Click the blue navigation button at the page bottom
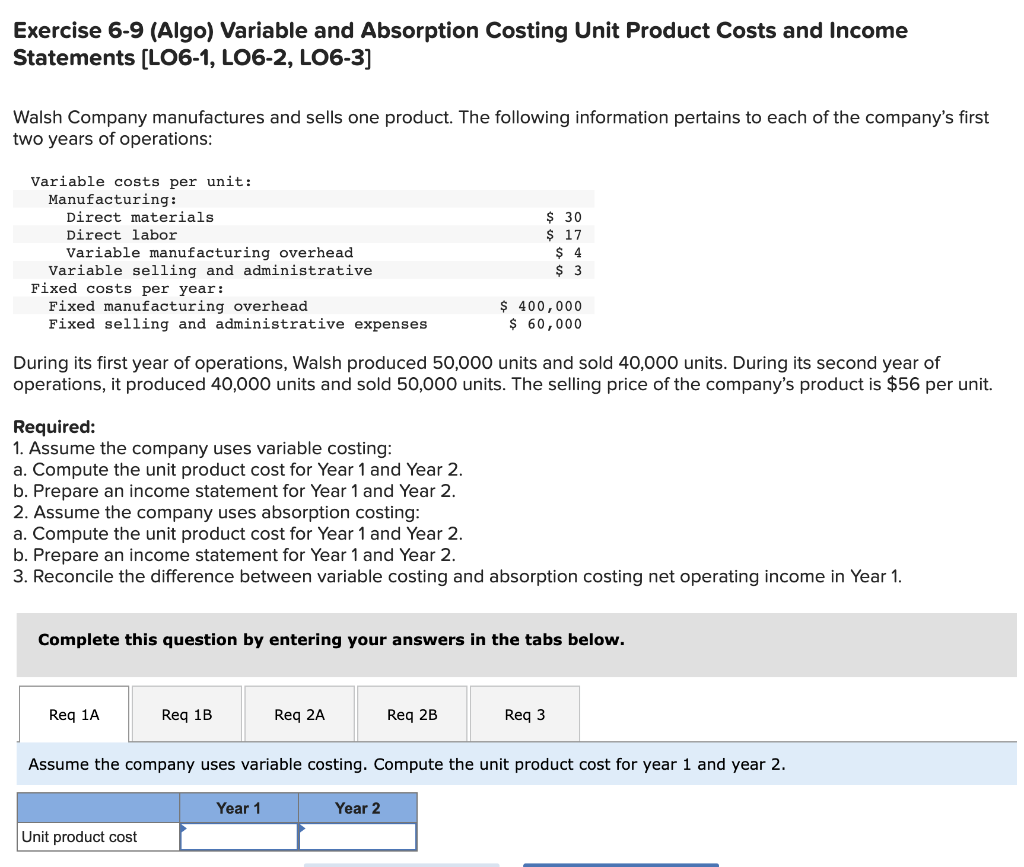 (620, 862)
